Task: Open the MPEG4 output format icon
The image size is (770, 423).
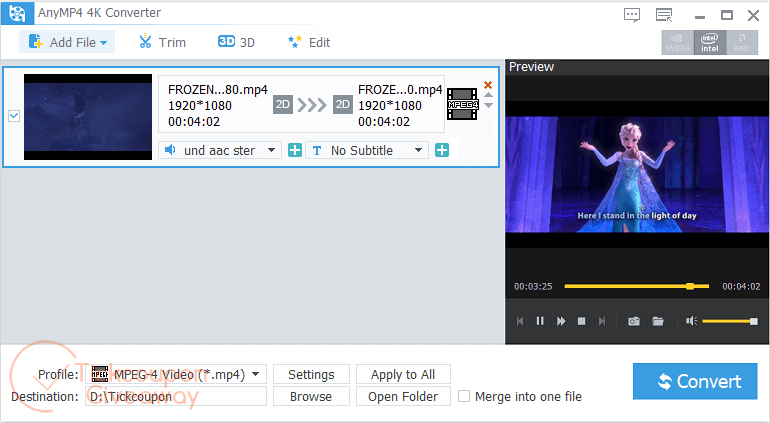Action: (x=462, y=104)
